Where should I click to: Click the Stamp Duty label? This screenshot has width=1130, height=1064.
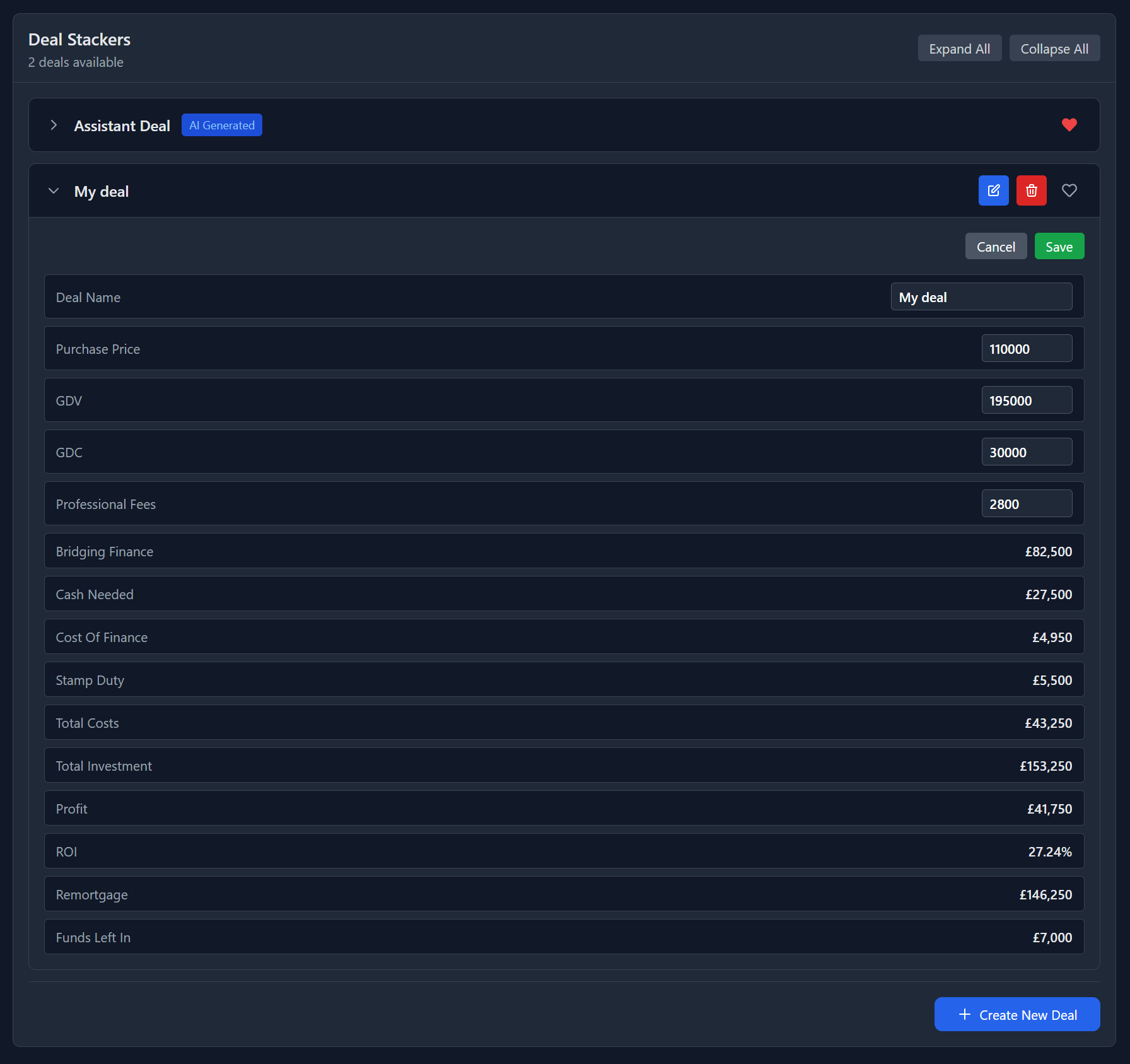90,681
